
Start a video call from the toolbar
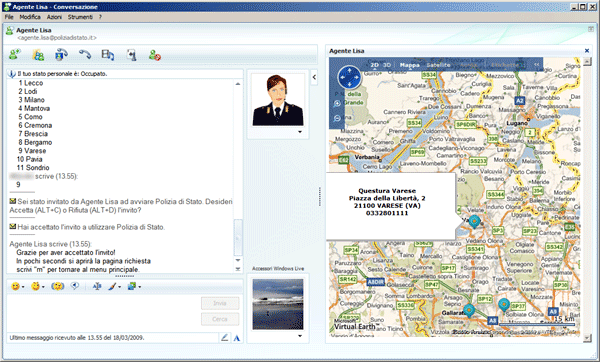[61, 55]
